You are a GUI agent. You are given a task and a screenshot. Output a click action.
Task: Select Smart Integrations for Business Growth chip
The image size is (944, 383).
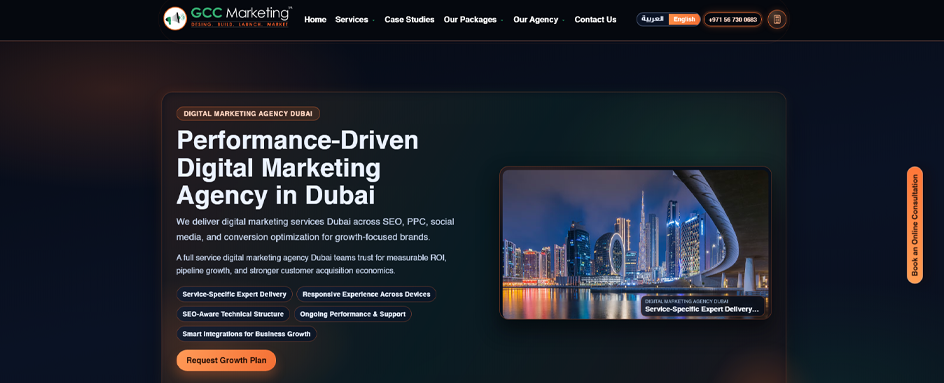[246, 334]
